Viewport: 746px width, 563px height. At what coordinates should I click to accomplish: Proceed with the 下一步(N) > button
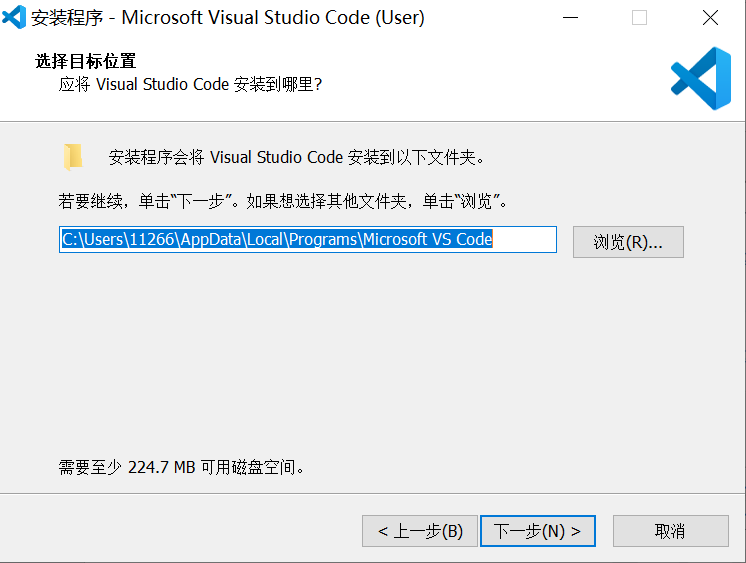click(x=537, y=531)
